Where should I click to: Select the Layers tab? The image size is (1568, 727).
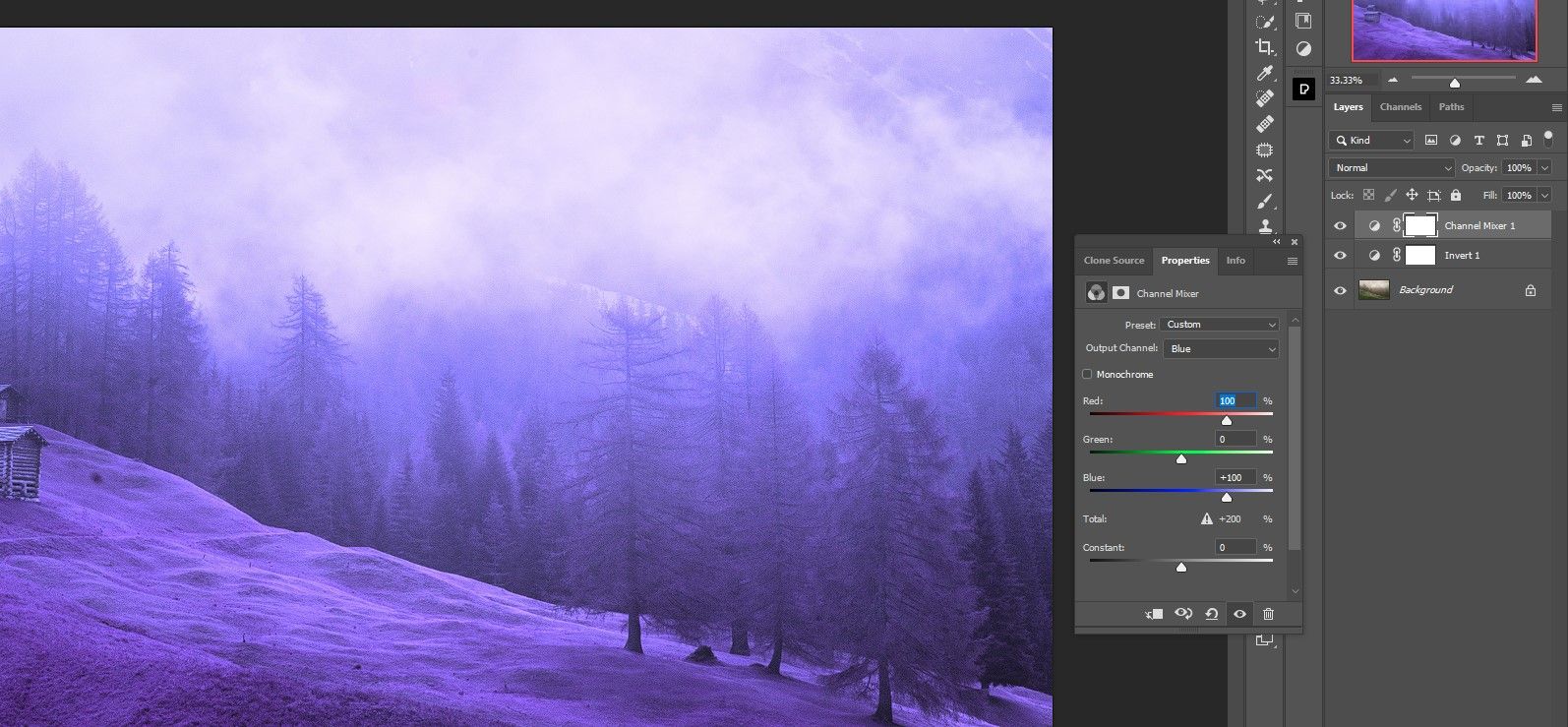point(1348,107)
